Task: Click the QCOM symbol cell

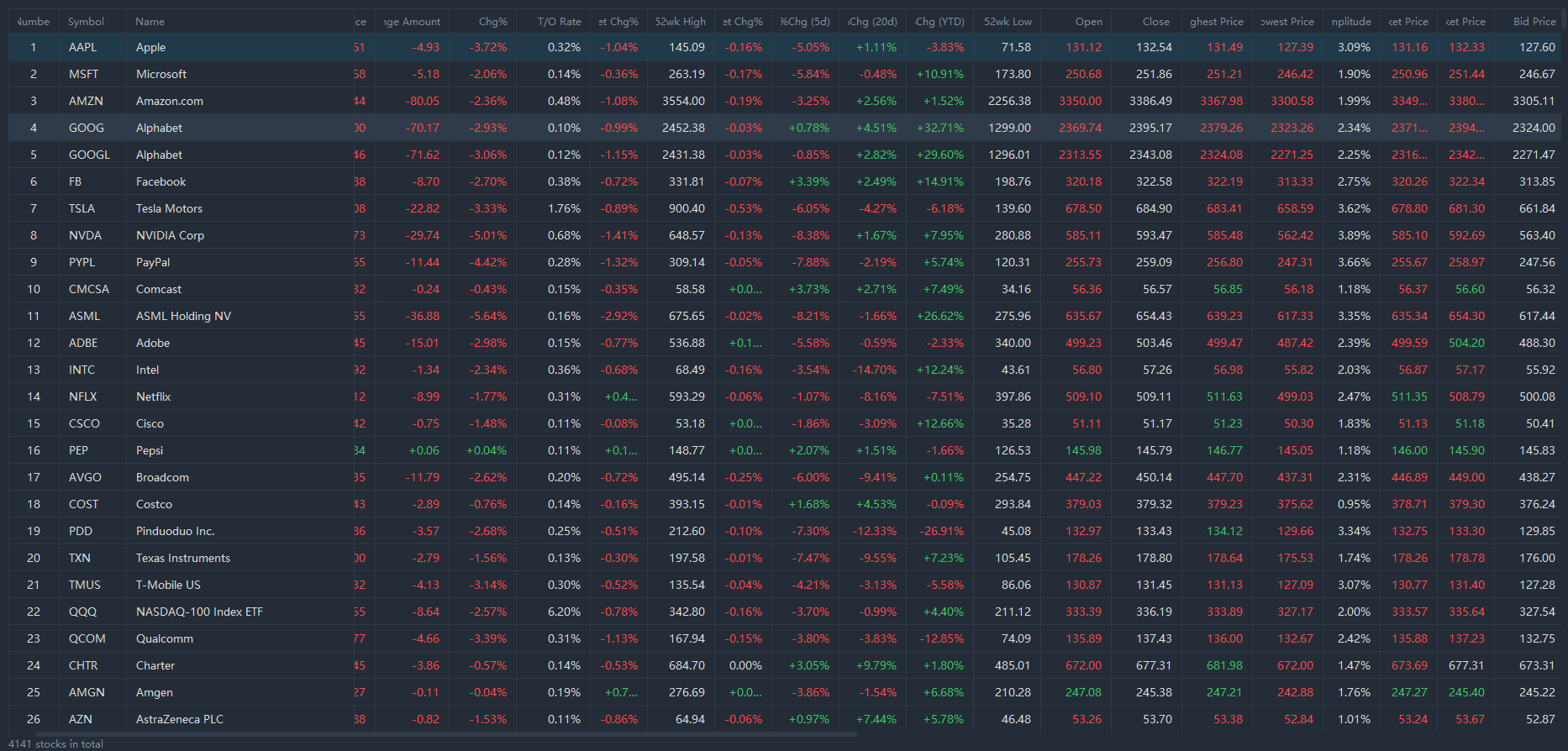Action: 87,638
